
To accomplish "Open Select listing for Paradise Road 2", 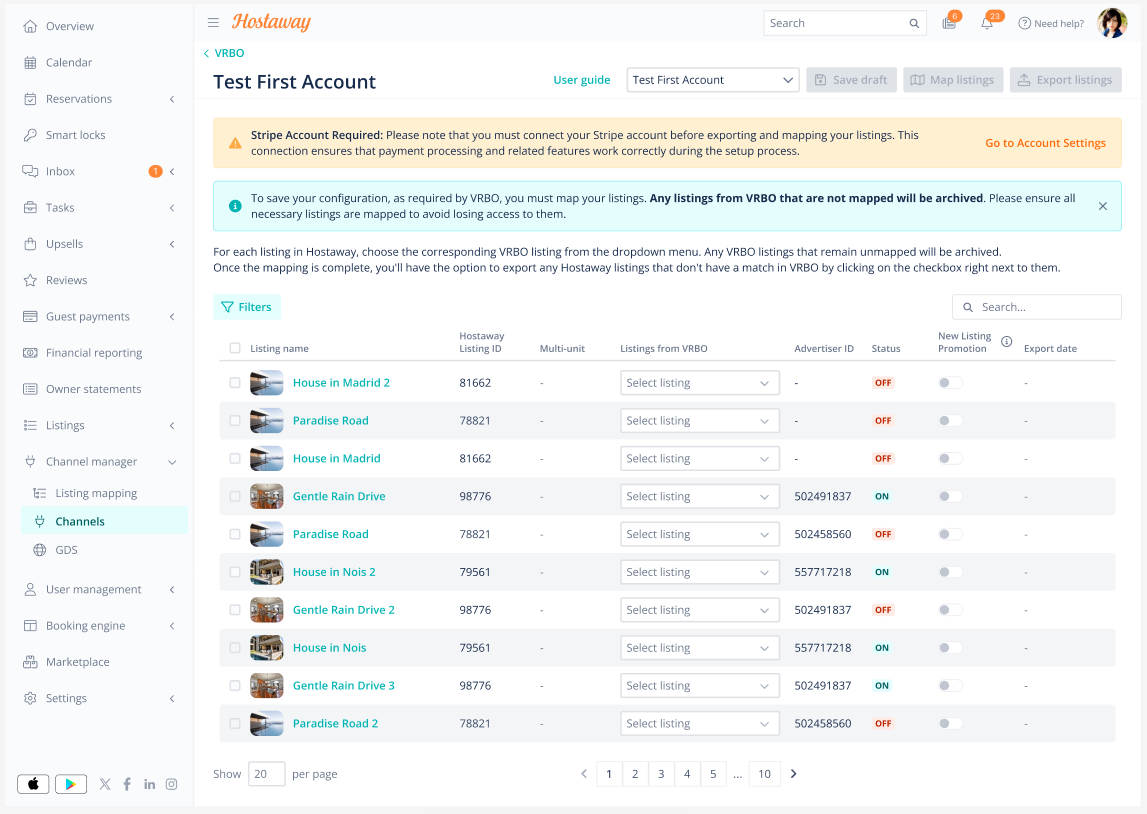I will pos(699,723).
